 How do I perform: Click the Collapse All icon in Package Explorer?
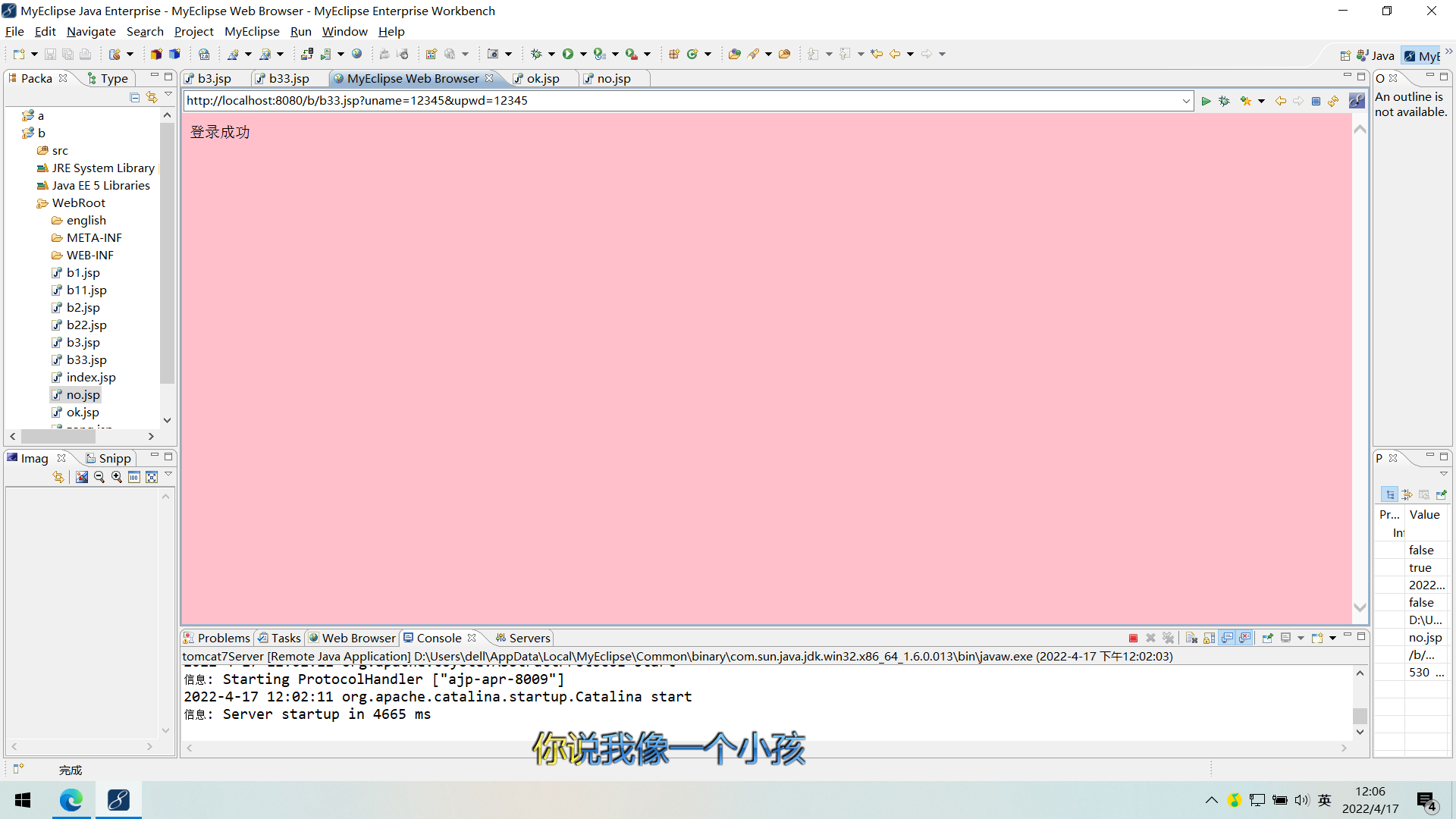coord(134,97)
